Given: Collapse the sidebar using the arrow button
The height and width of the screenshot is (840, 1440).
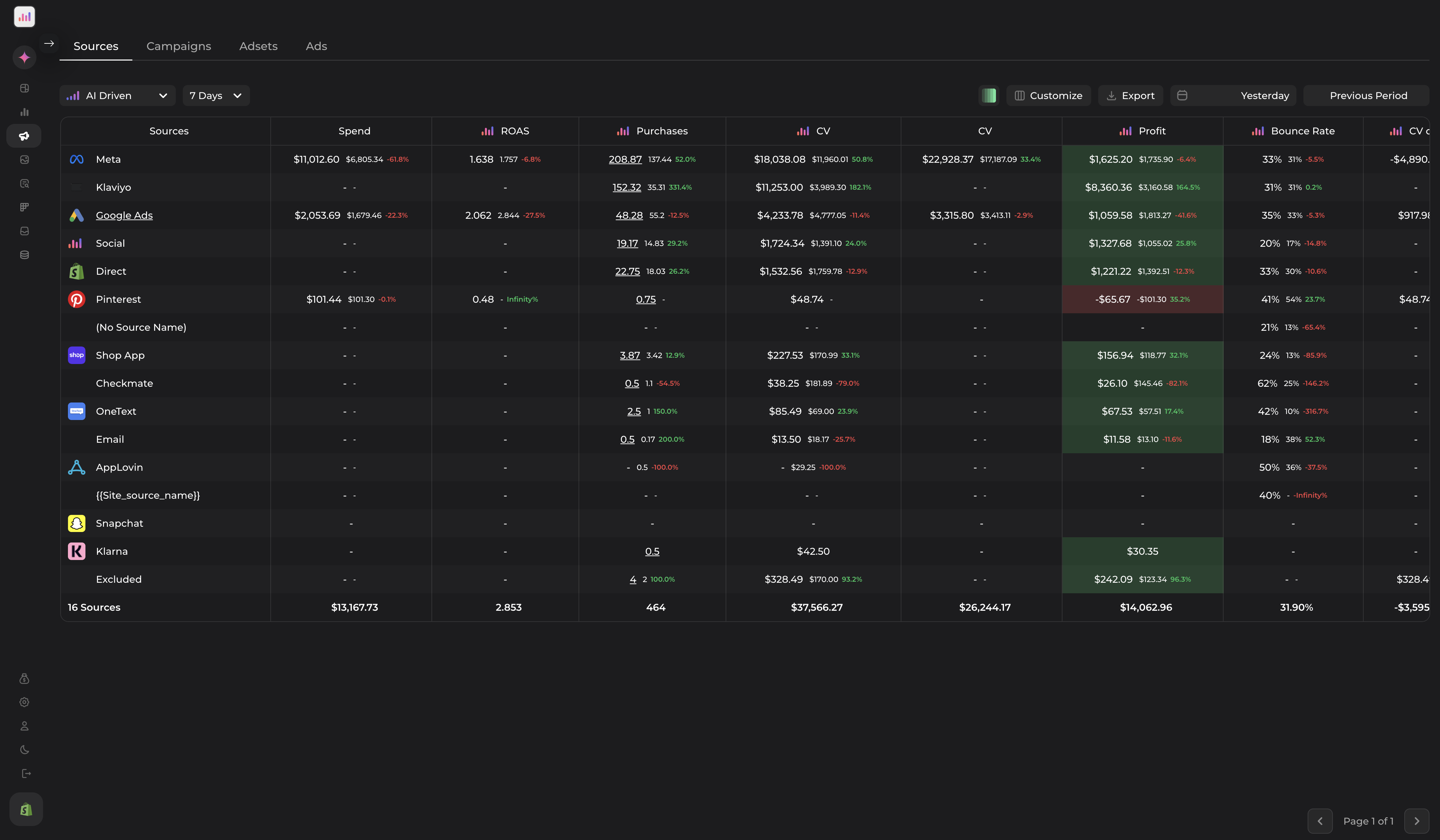Looking at the screenshot, I should [x=49, y=43].
